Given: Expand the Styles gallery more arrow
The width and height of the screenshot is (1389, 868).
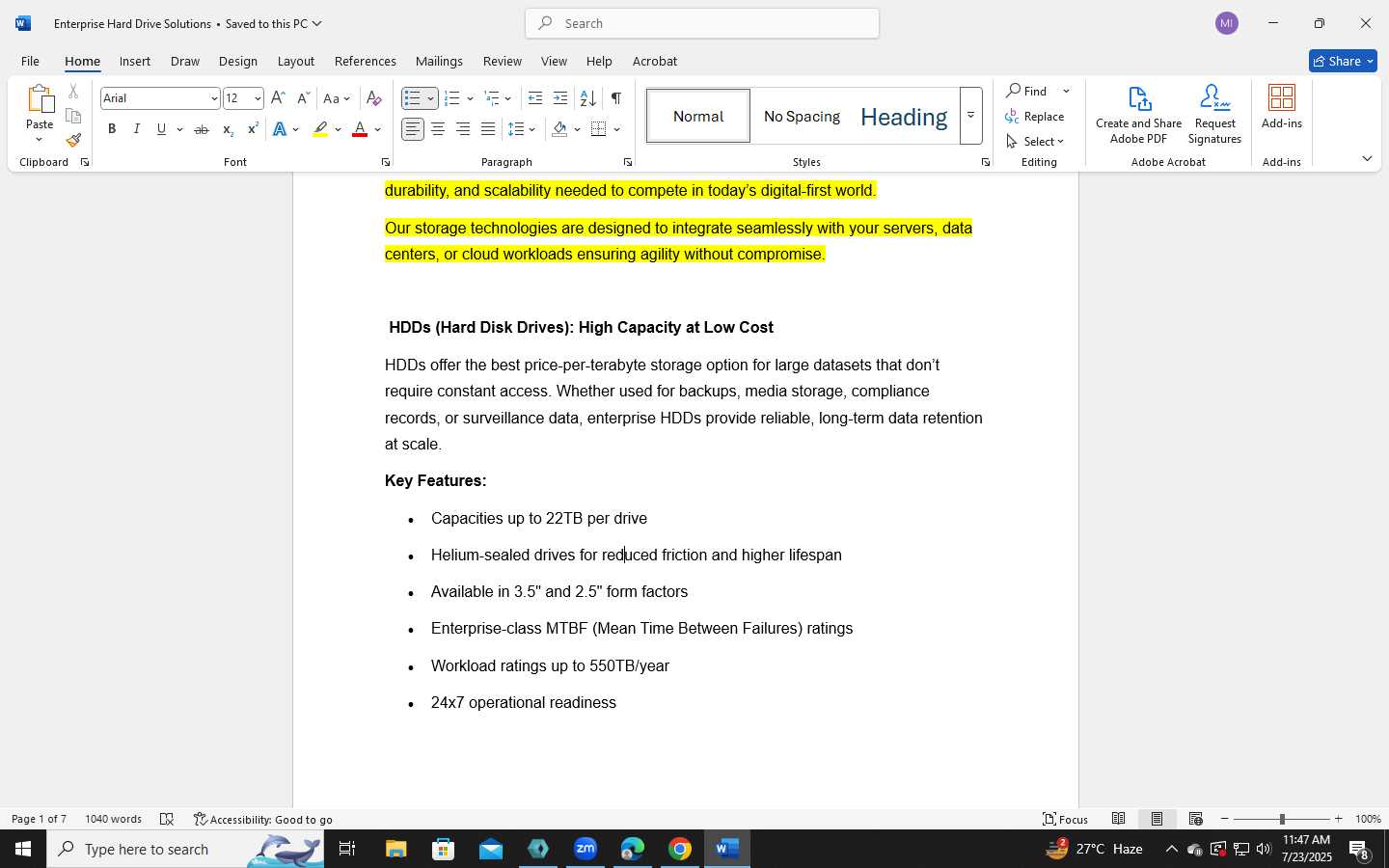Looking at the screenshot, I should point(970,116).
